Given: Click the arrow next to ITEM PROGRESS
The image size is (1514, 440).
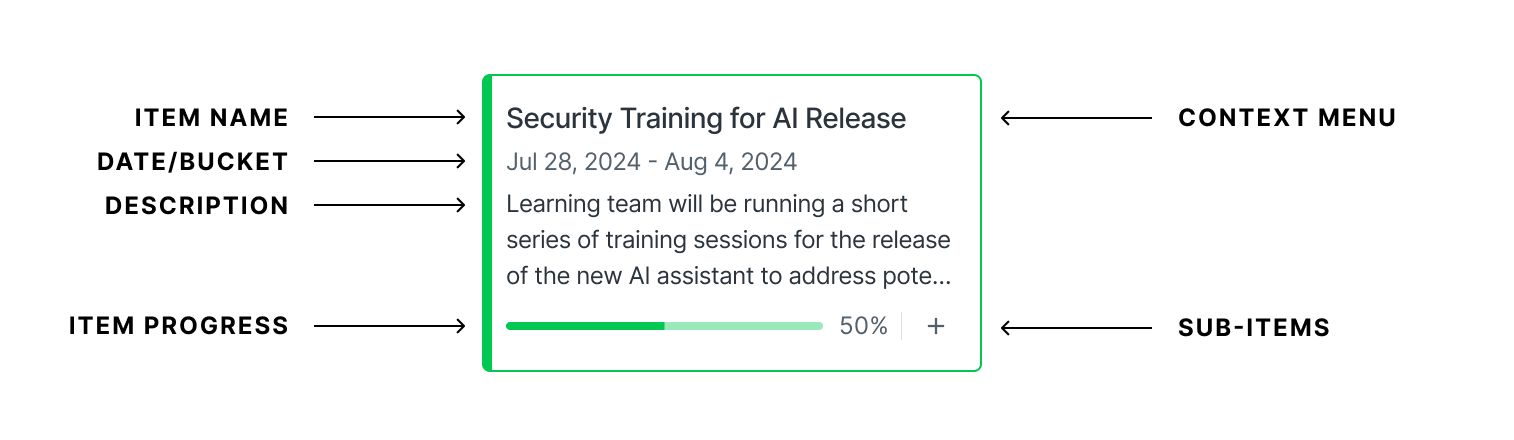Looking at the screenshot, I should (x=390, y=326).
